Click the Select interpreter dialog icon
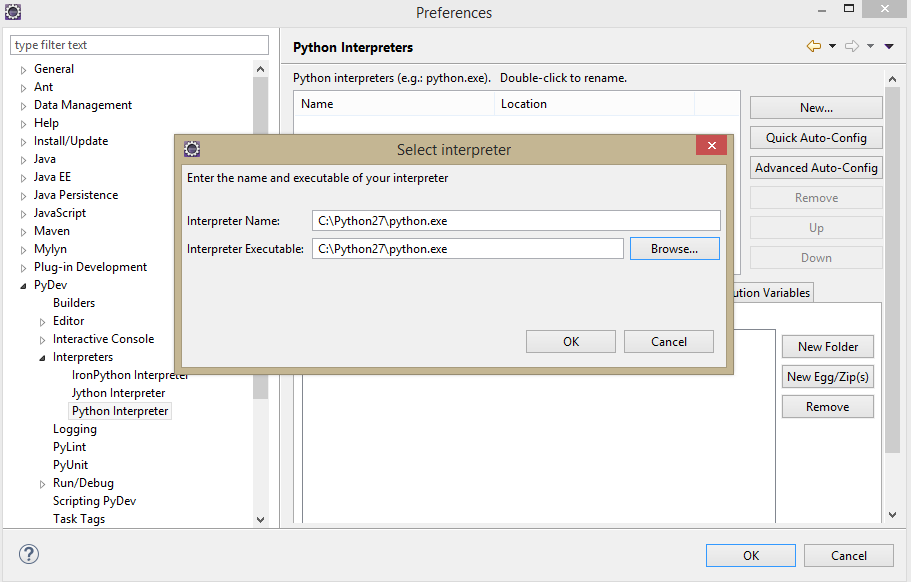The width and height of the screenshot is (911, 582). click(192, 149)
